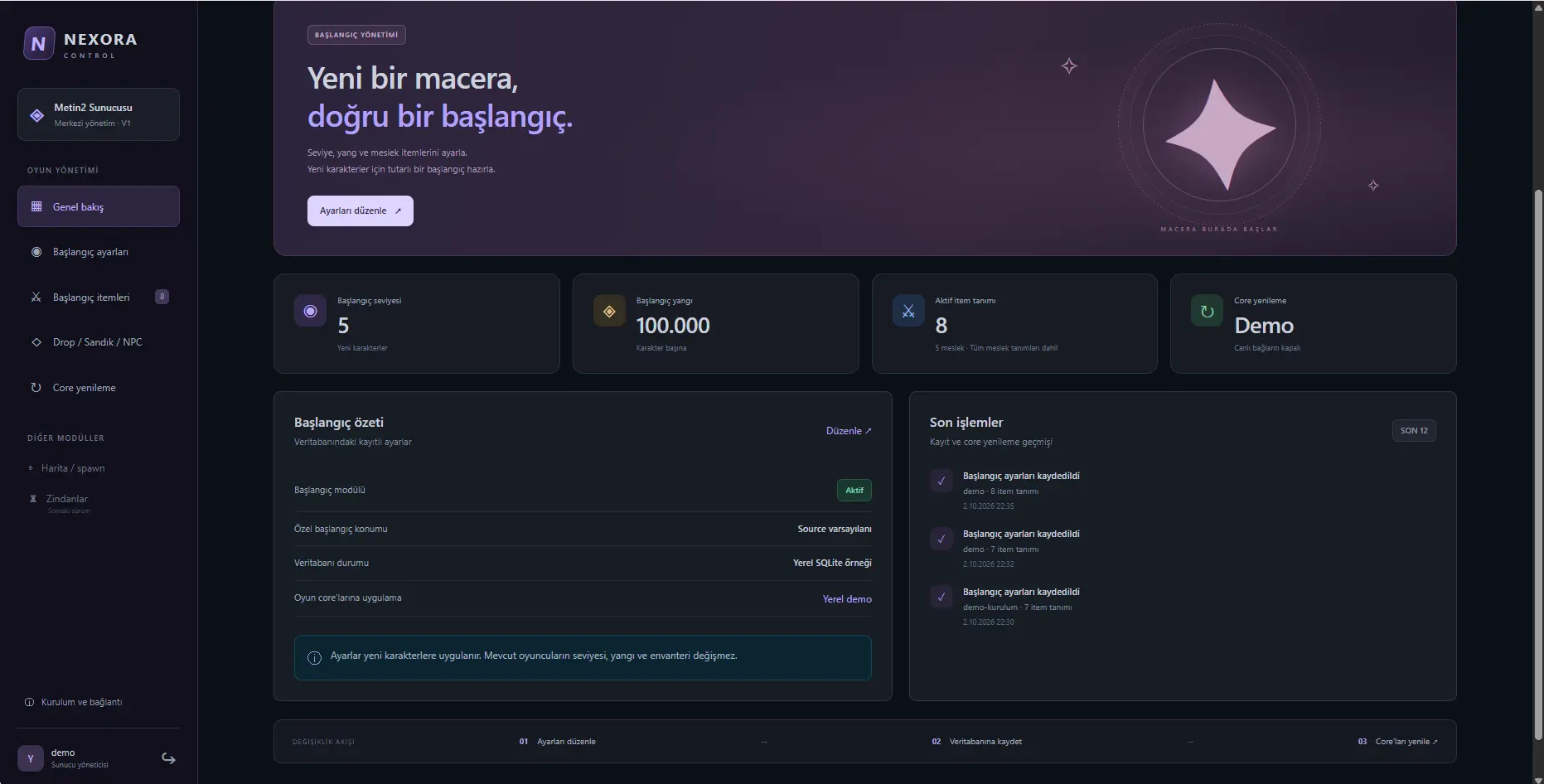The width and height of the screenshot is (1544, 784).
Task: Open Harita / spawn module
Action: [73, 468]
